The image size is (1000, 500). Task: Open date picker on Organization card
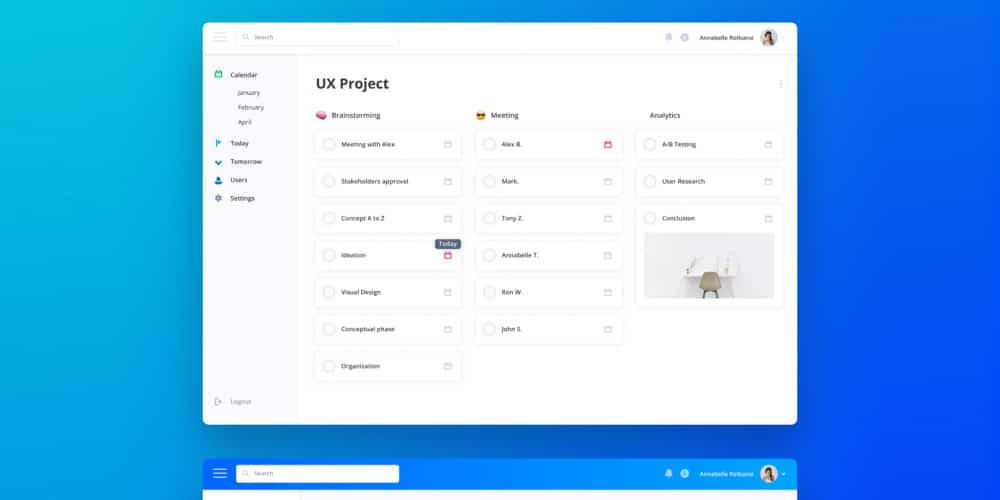(448, 366)
